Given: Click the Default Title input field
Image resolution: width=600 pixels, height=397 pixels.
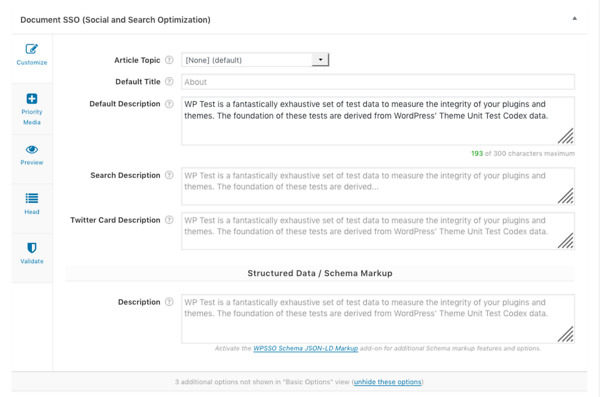Looking at the screenshot, I should (378, 82).
